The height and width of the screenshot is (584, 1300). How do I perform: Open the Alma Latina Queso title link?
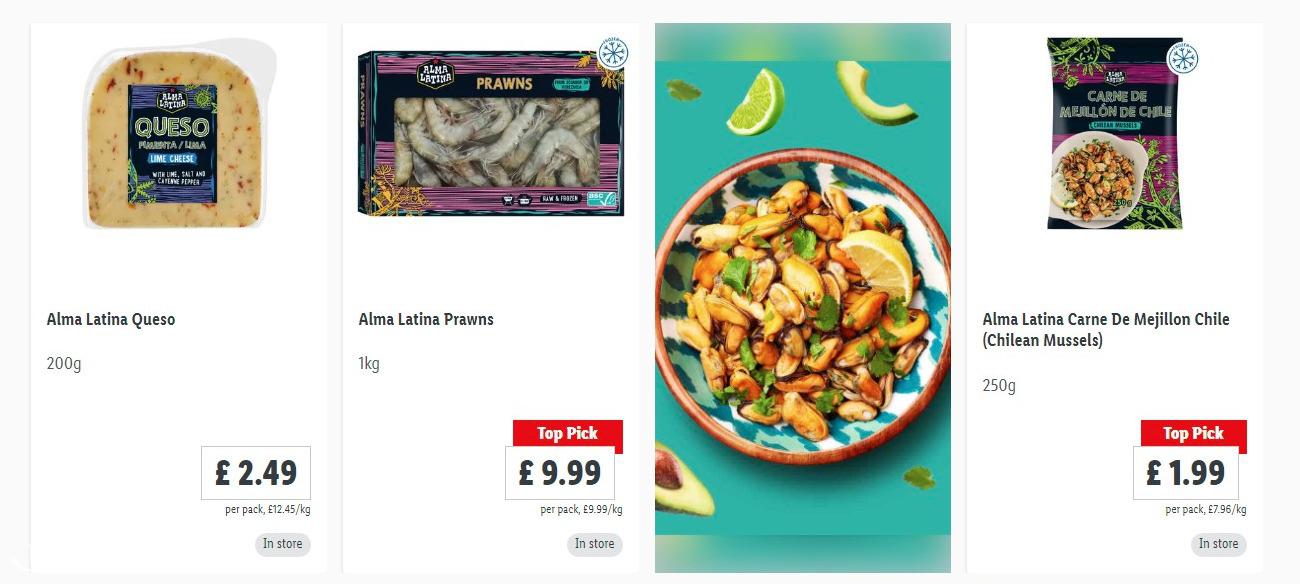tap(111, 320)
